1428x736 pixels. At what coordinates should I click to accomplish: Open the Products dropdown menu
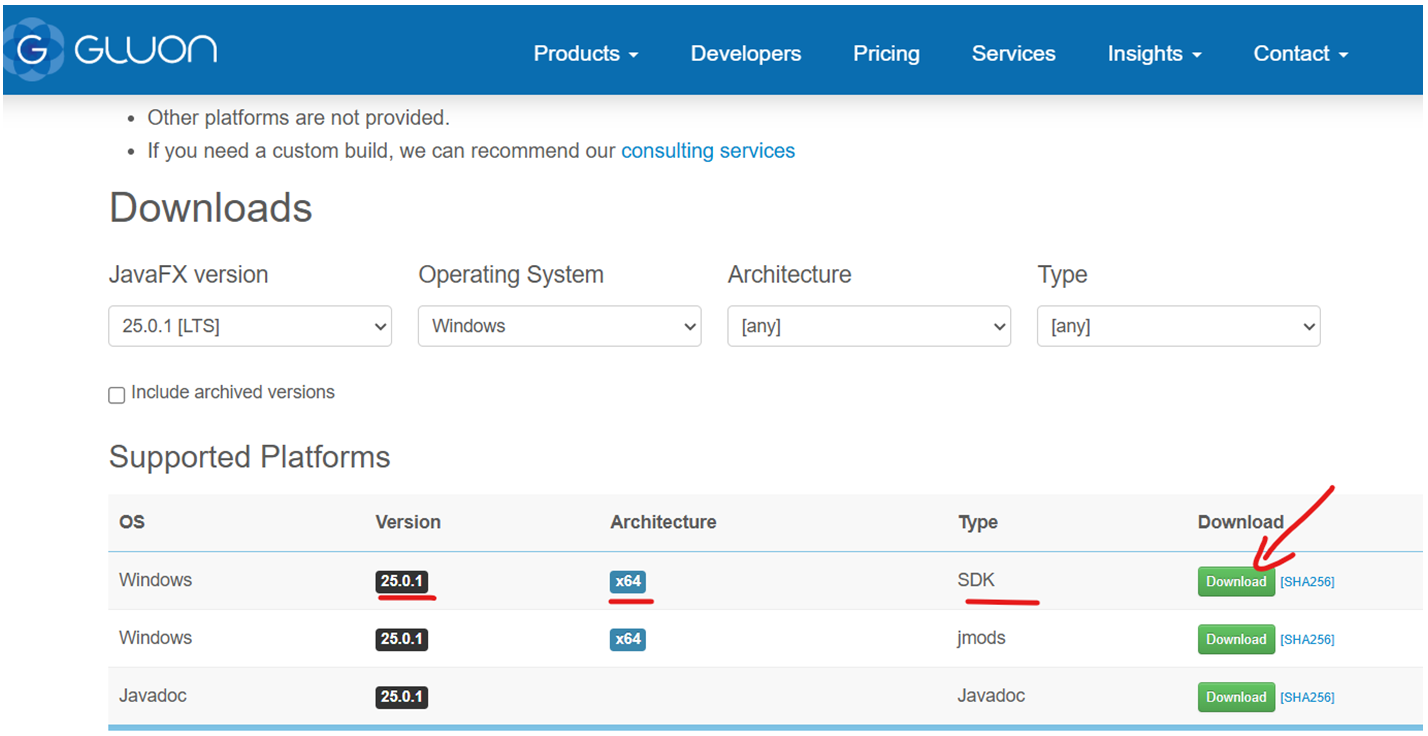click(585, 53)
